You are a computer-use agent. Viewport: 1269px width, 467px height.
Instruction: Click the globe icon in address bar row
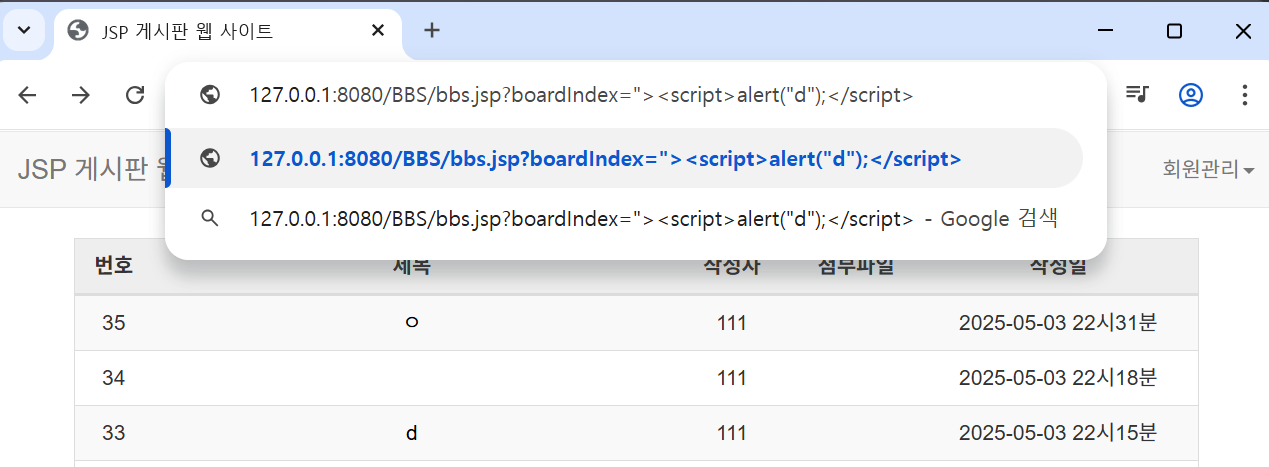pyautogui.click(x=210, y=96)
